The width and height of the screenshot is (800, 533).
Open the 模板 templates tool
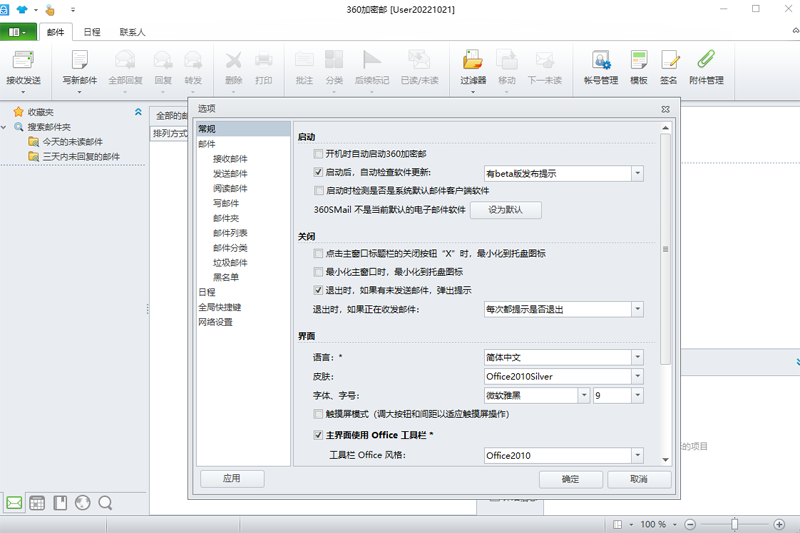point(639,60)
